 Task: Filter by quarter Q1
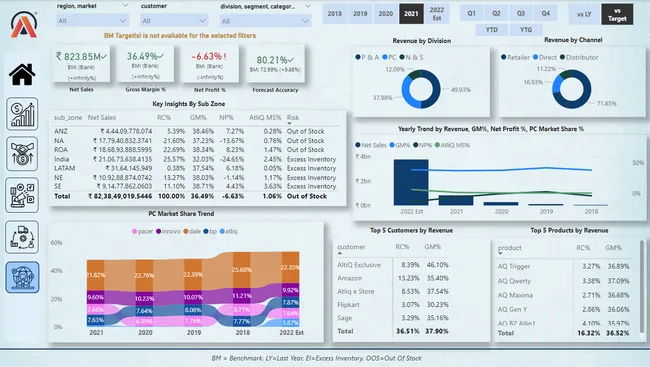point(472,13)
